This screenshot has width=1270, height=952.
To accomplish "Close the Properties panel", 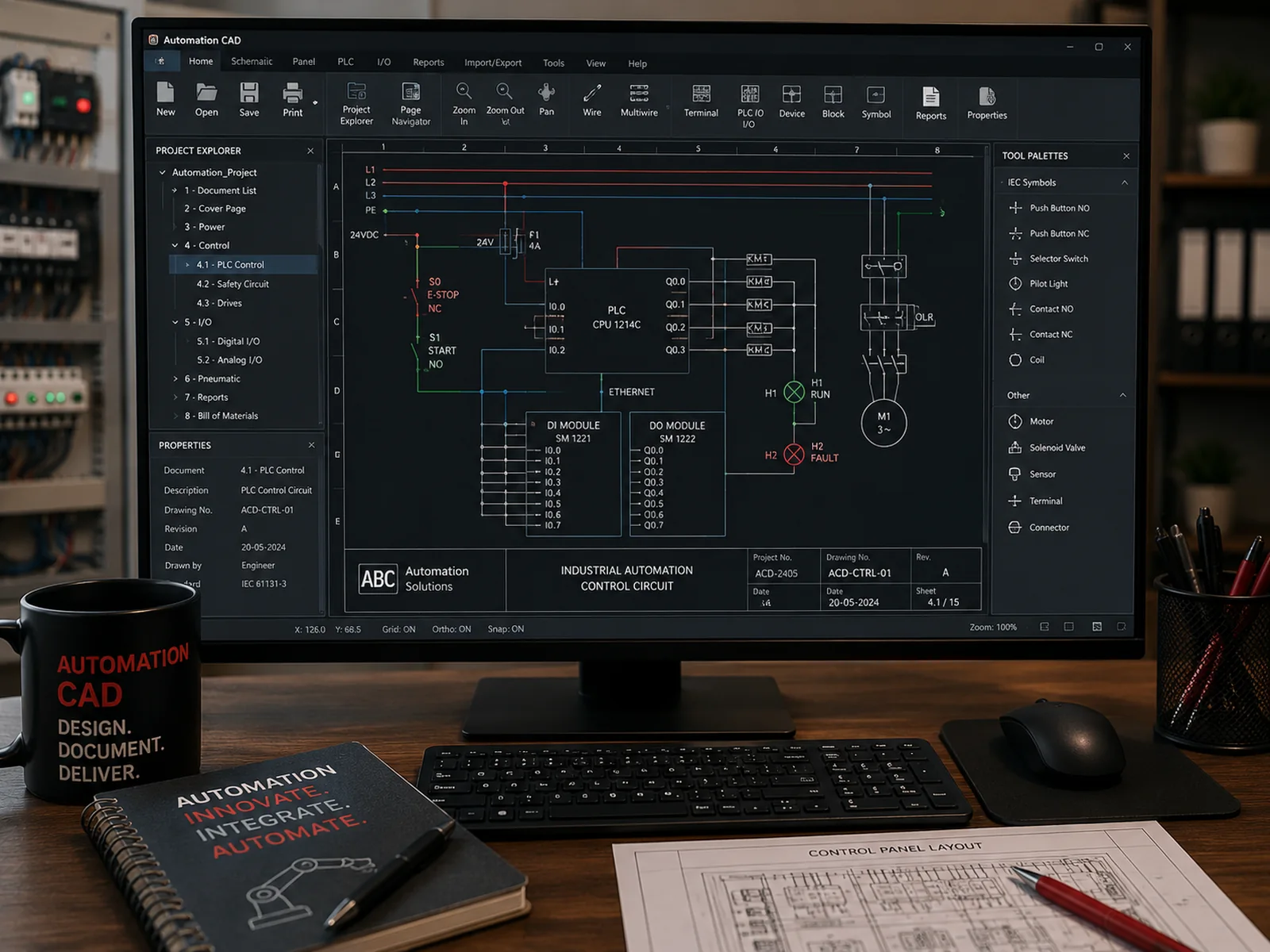I will (x=311, y=445).
